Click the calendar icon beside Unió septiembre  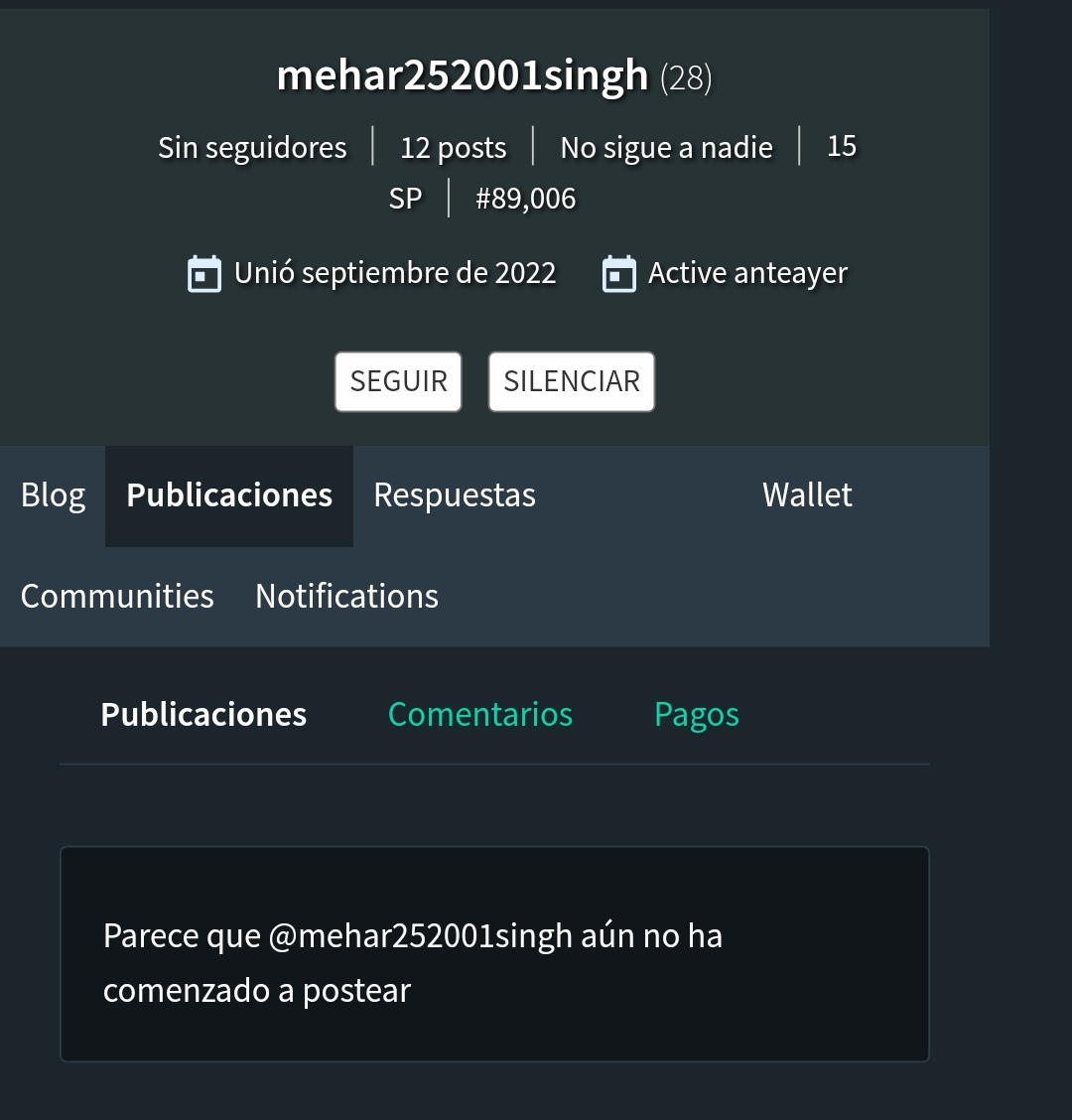pos(204,274)
